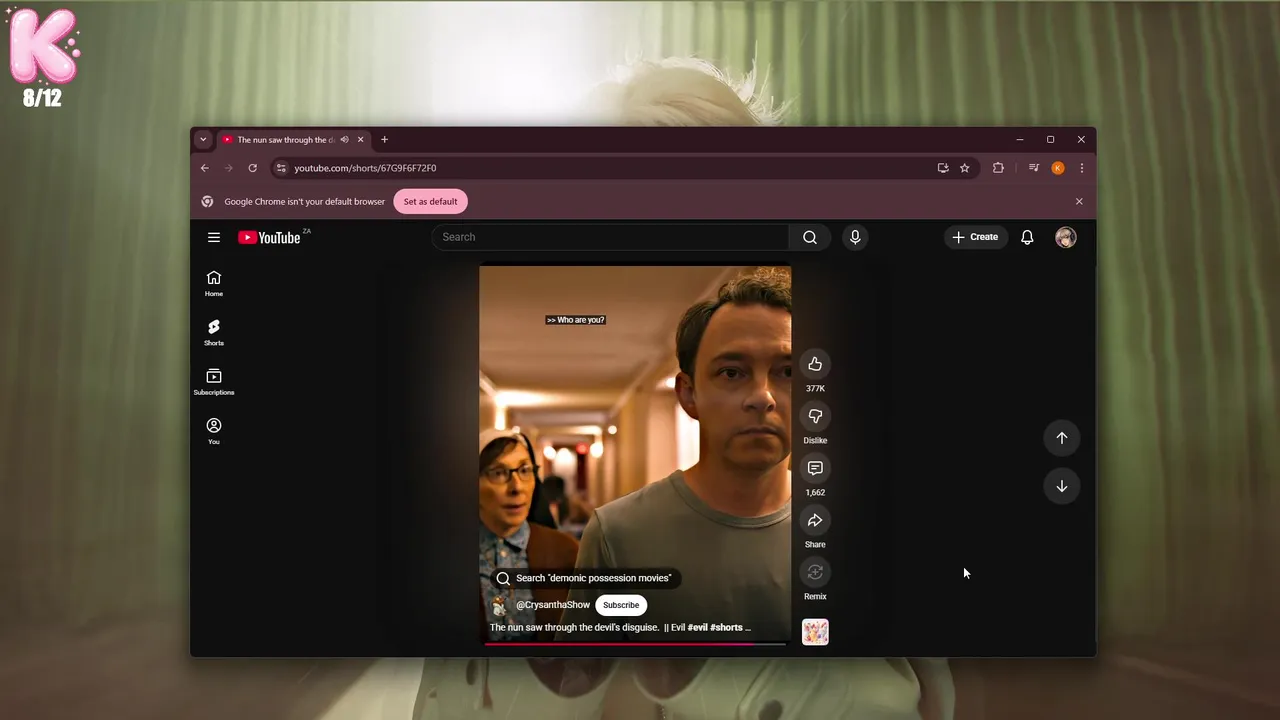The height and width of the screenshot is (720, 1280).
Task: Open the Chrome three-dot menu
Action: pos(1081,168)
